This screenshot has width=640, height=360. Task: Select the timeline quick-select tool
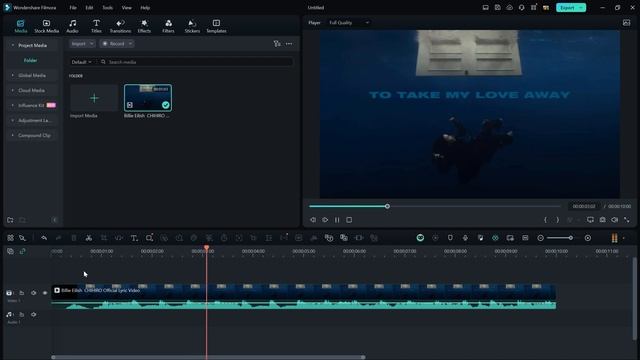point(22,238)
